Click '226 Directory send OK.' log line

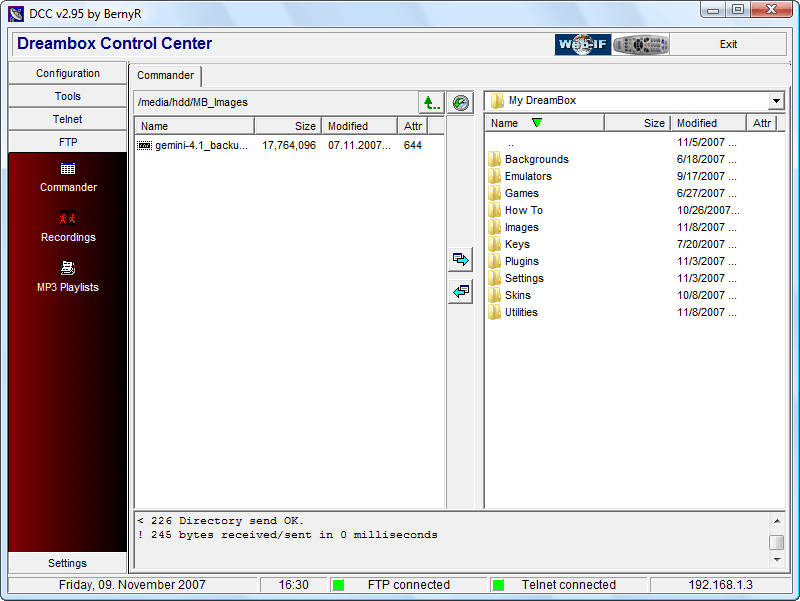[221, 521]
